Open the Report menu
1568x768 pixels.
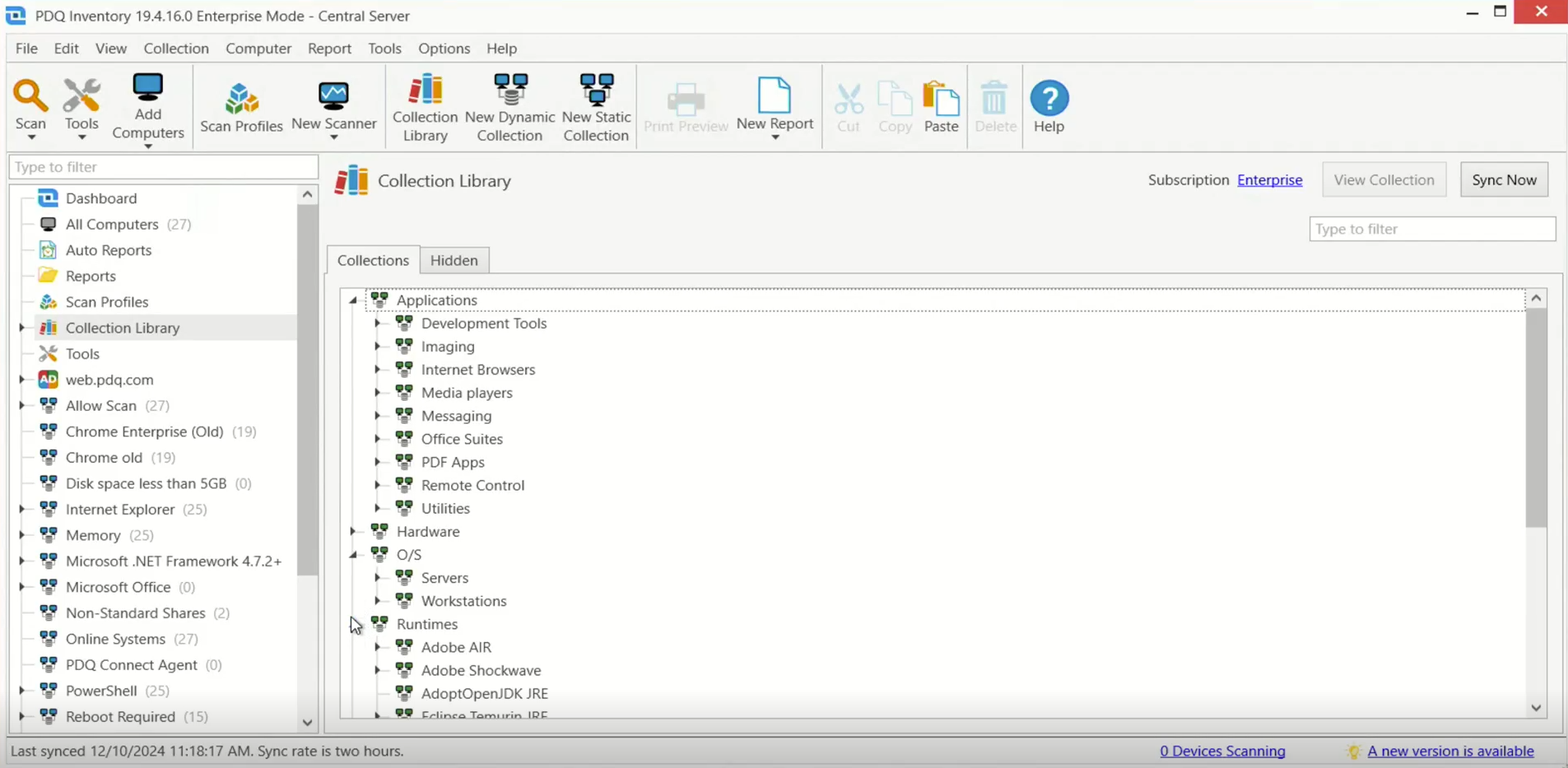click(329, 49)
